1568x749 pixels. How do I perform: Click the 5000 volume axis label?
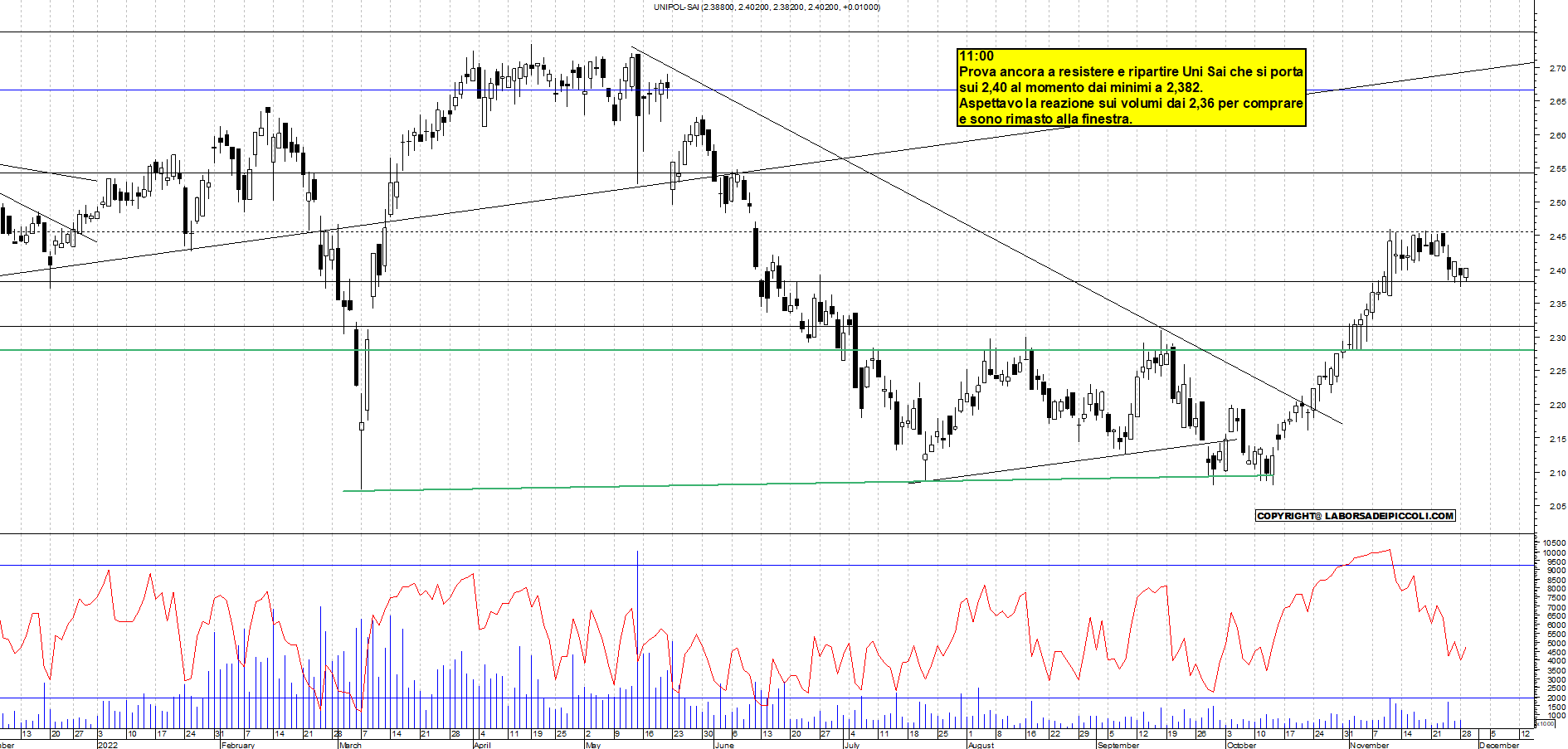tap(1556, 644)
